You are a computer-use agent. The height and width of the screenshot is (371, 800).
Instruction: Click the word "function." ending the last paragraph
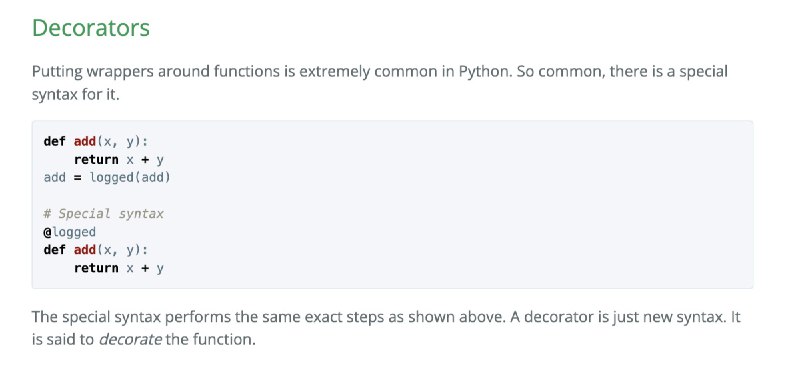coord(224,339)
